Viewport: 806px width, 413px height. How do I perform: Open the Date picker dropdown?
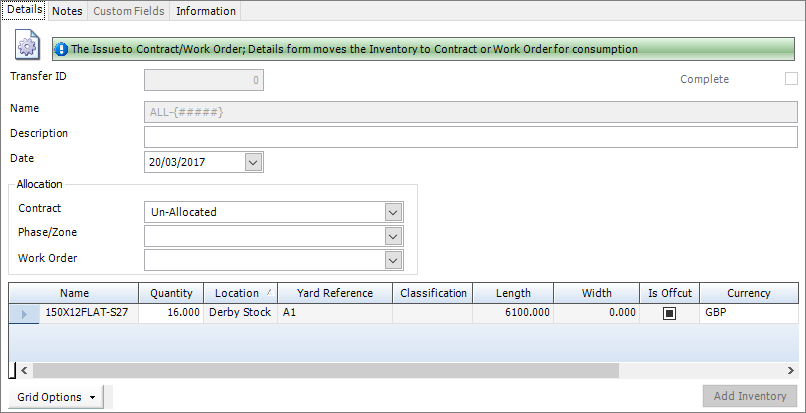pyautogui.click(x=252, y=162)
